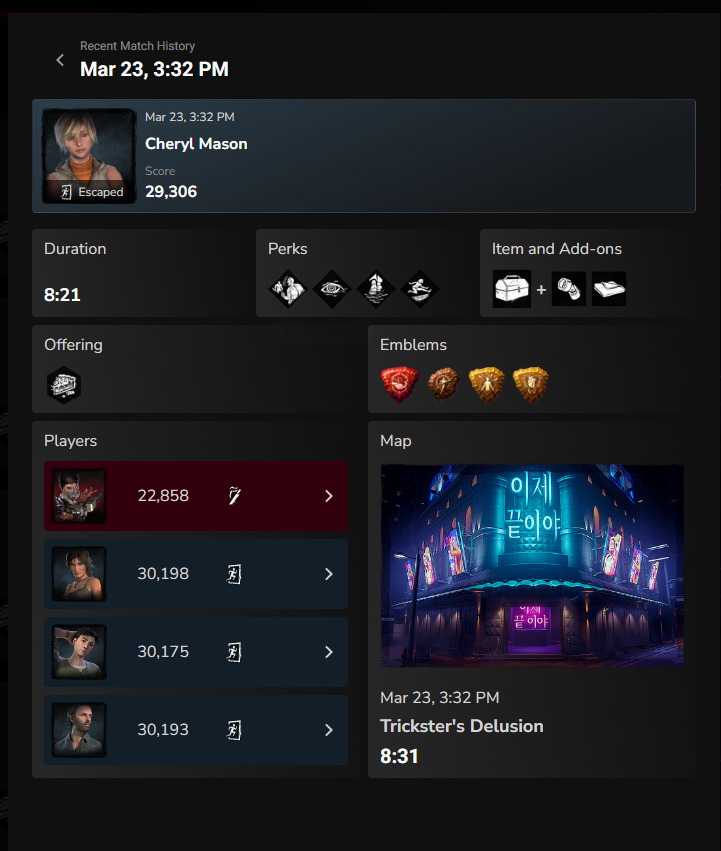The height and width of the screenshot is (851, 721).
Task: Expand the player row with 30,198
Action: coord(196,574)
